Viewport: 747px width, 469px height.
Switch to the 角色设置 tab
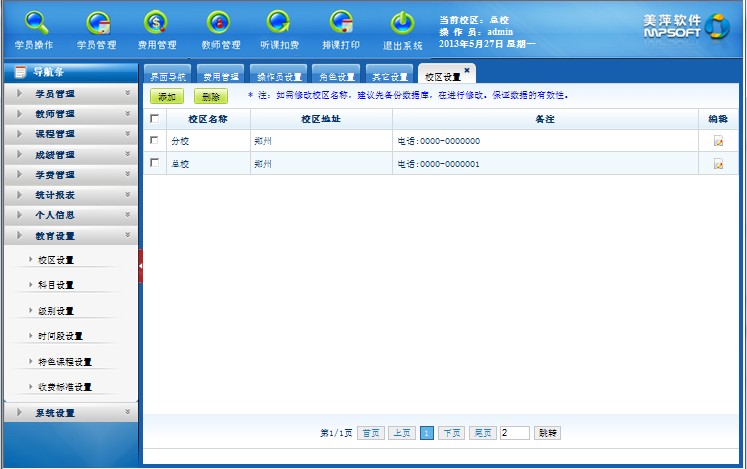337,76
